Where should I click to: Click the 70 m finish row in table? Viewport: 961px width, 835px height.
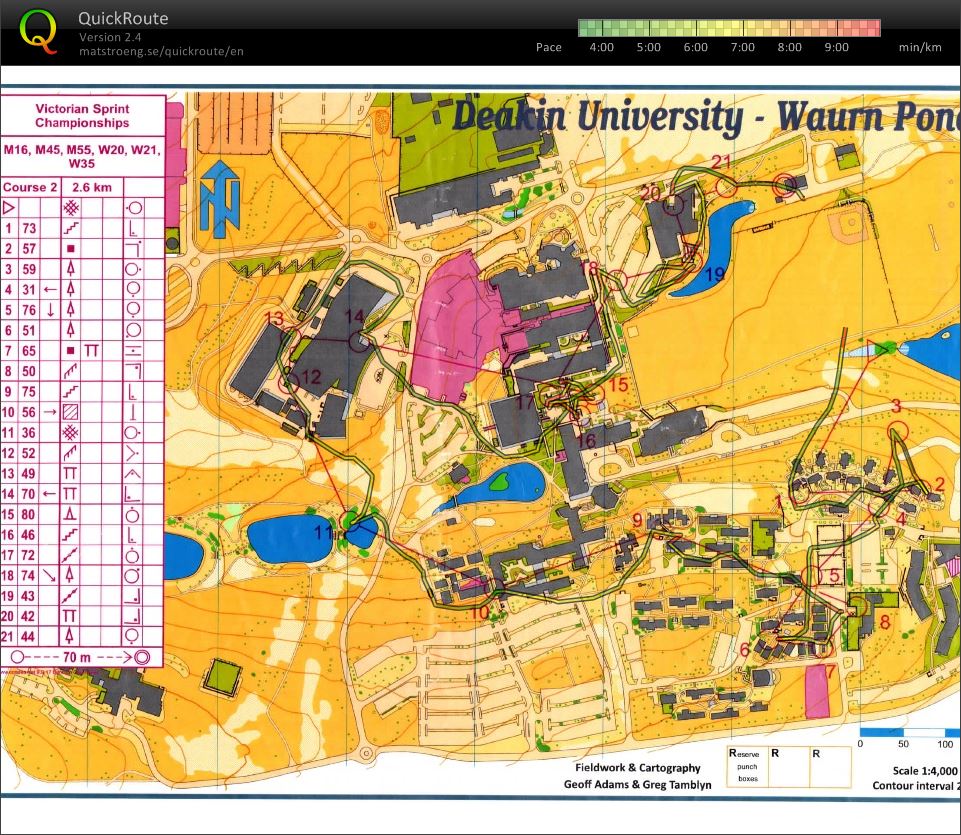tap(82, 656)
